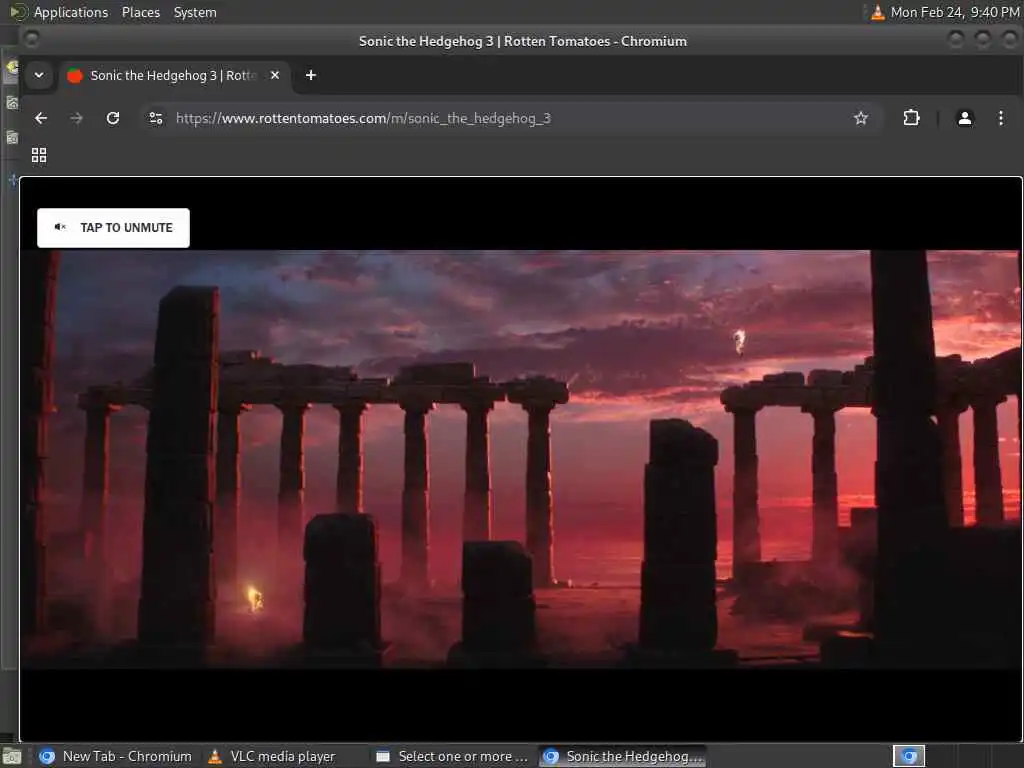Open the Chromium three-dot menu
Viewport: 1024px width, 768px height.
[1000, 118]
